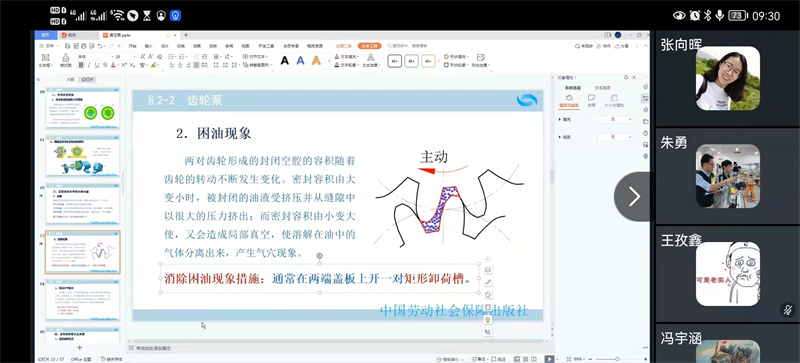Open the 插入 ribbon tab
The image size is (800, 363).
tap(148, 46)
